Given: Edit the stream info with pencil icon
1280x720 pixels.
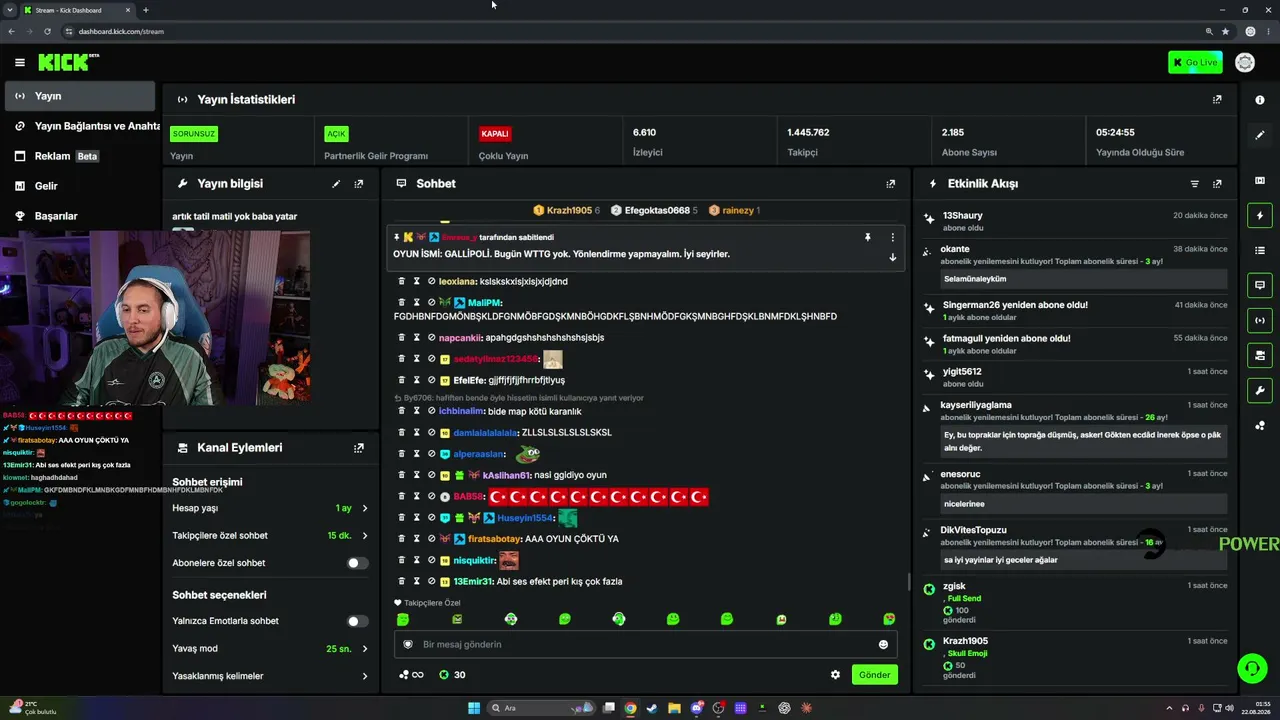Looking at the screenshot, I should (336, 184).
